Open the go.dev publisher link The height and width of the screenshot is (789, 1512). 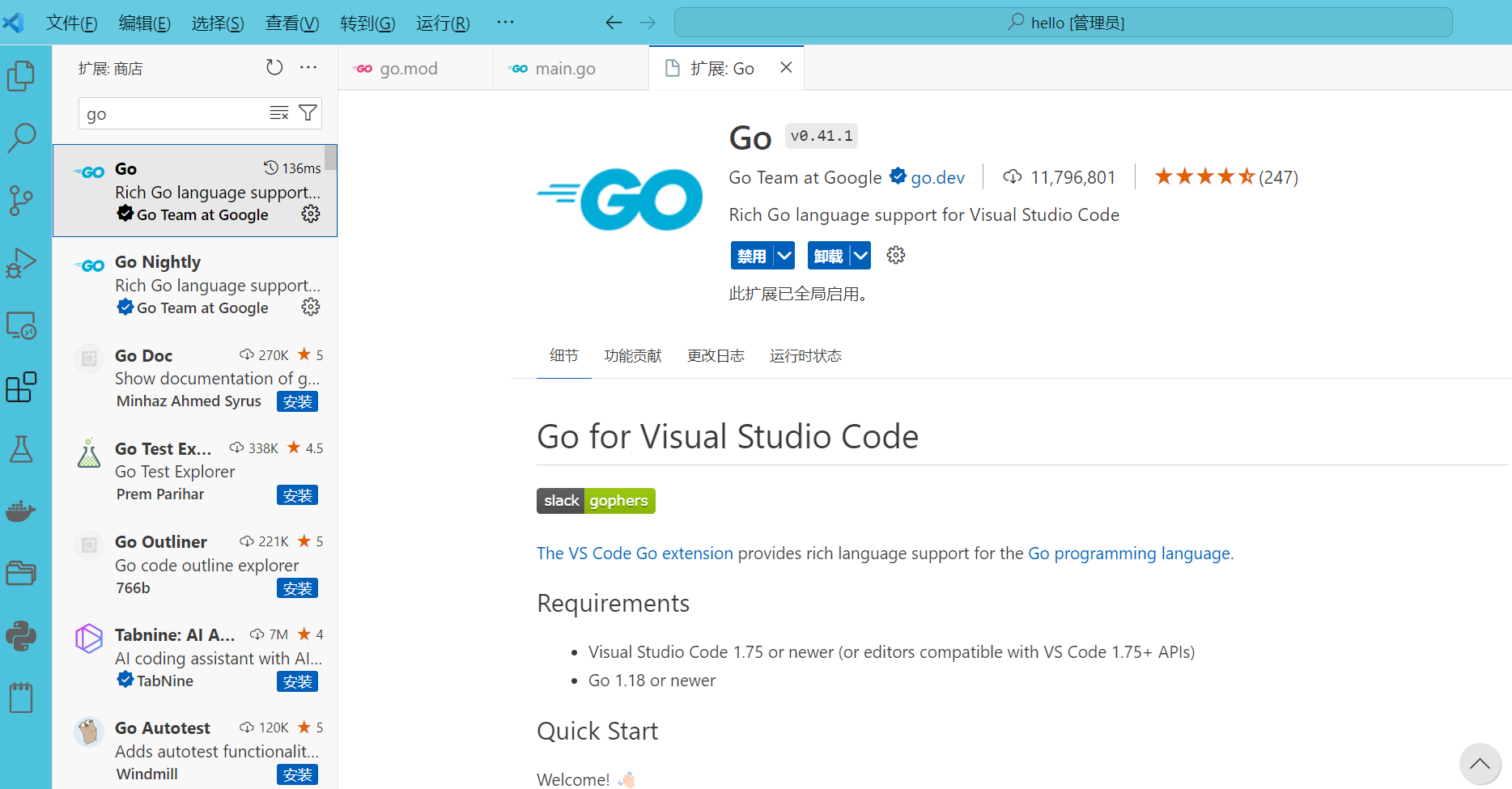937,177
